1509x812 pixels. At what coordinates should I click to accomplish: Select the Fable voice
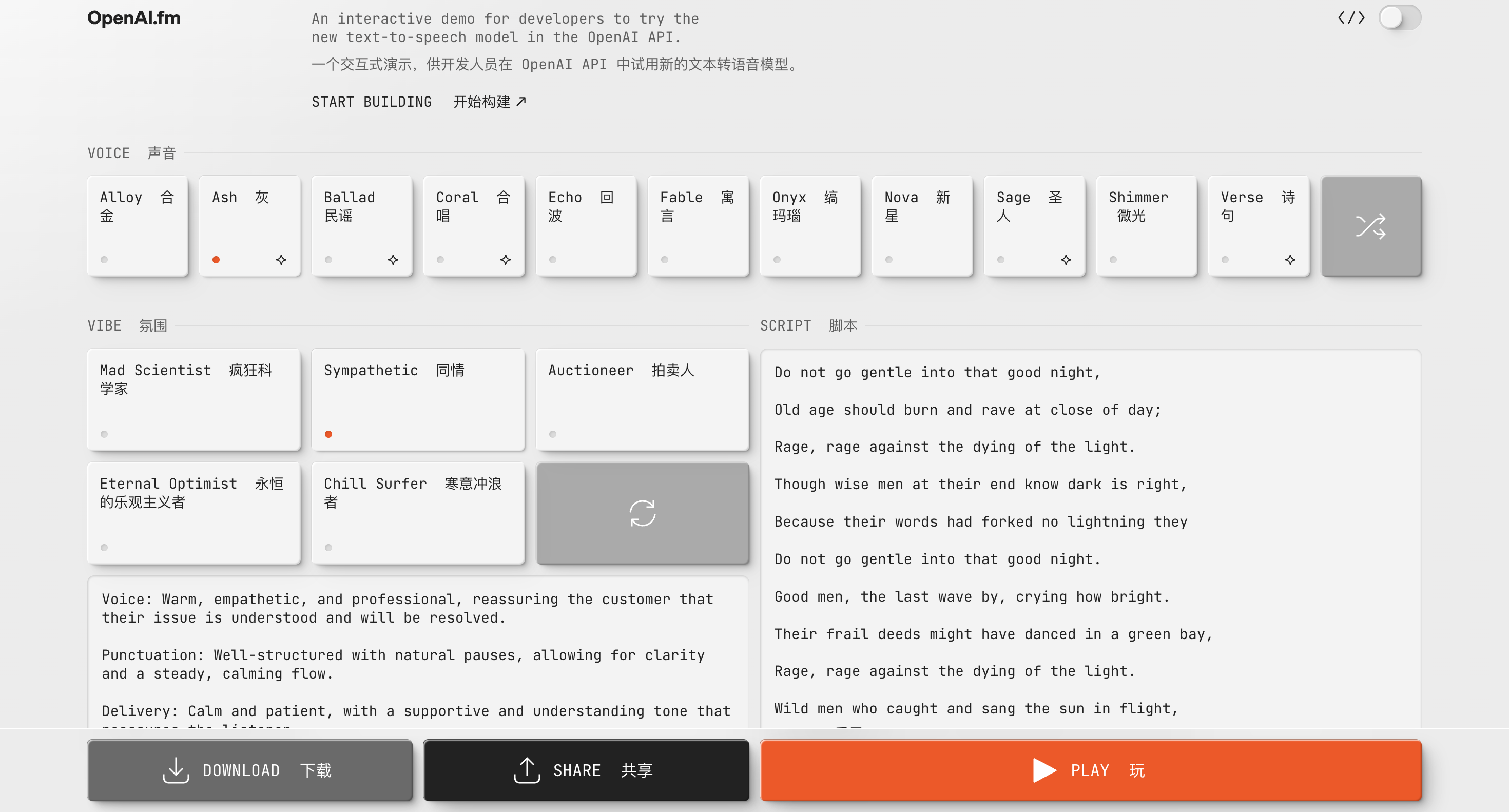click(698, 226)
